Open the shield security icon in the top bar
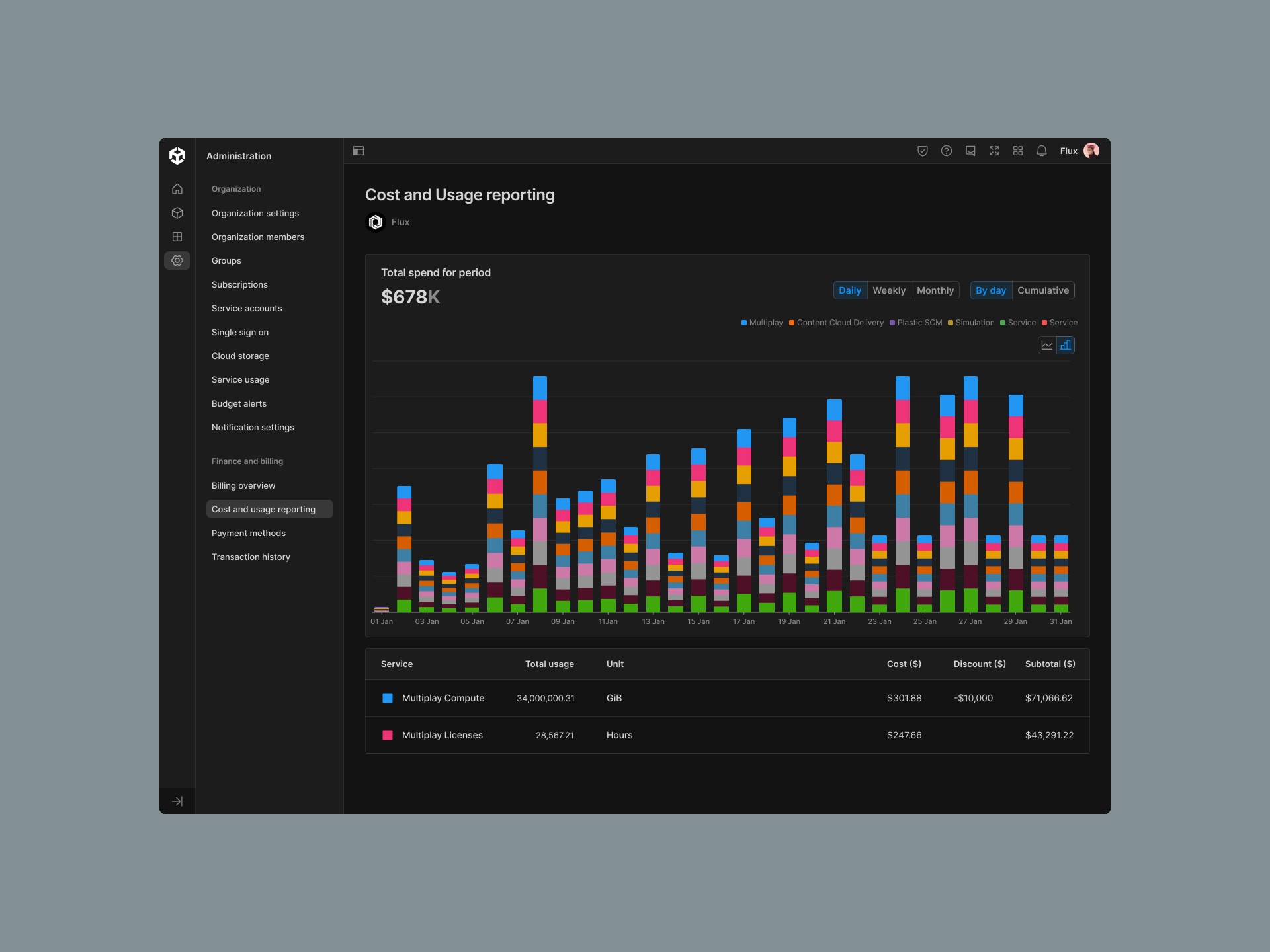Viewport: 1270px width, 952px height. (922, 151)
